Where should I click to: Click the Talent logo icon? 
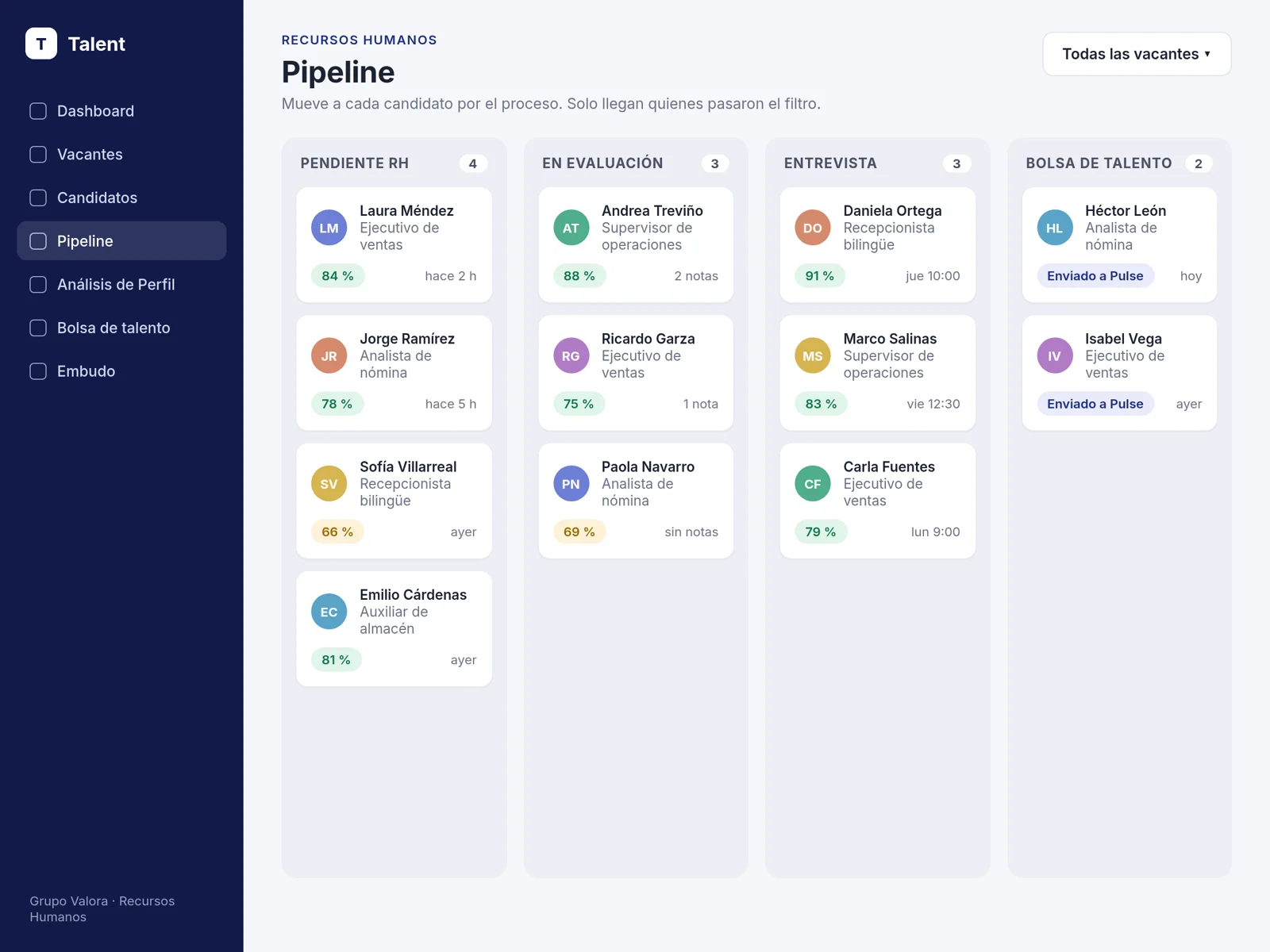pos(41,44)
